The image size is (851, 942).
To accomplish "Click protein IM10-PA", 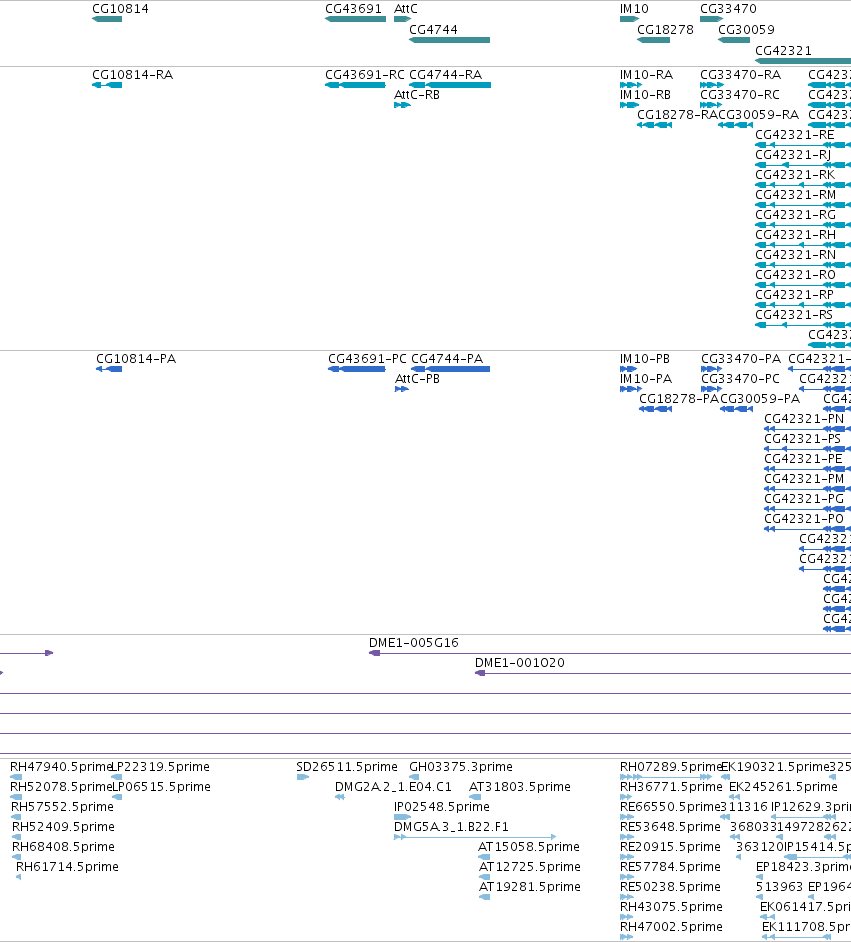I will coord(646,379).
